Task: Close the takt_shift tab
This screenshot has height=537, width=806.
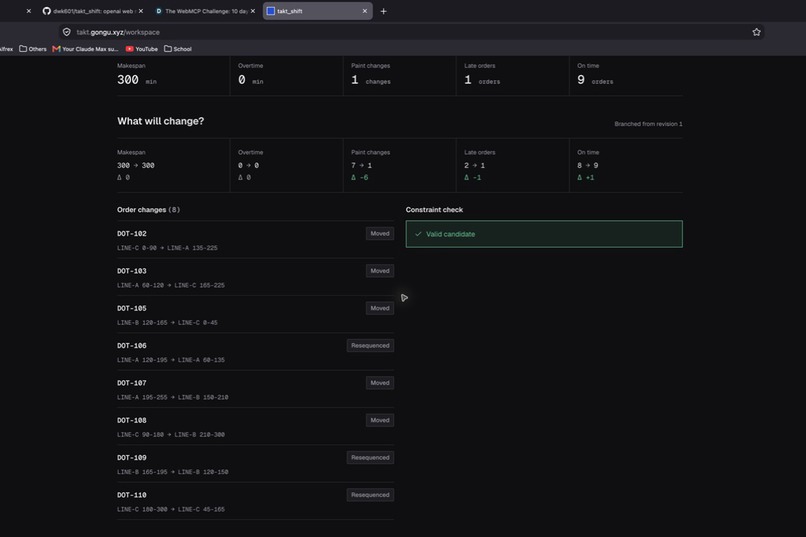Action: point(364,11)
